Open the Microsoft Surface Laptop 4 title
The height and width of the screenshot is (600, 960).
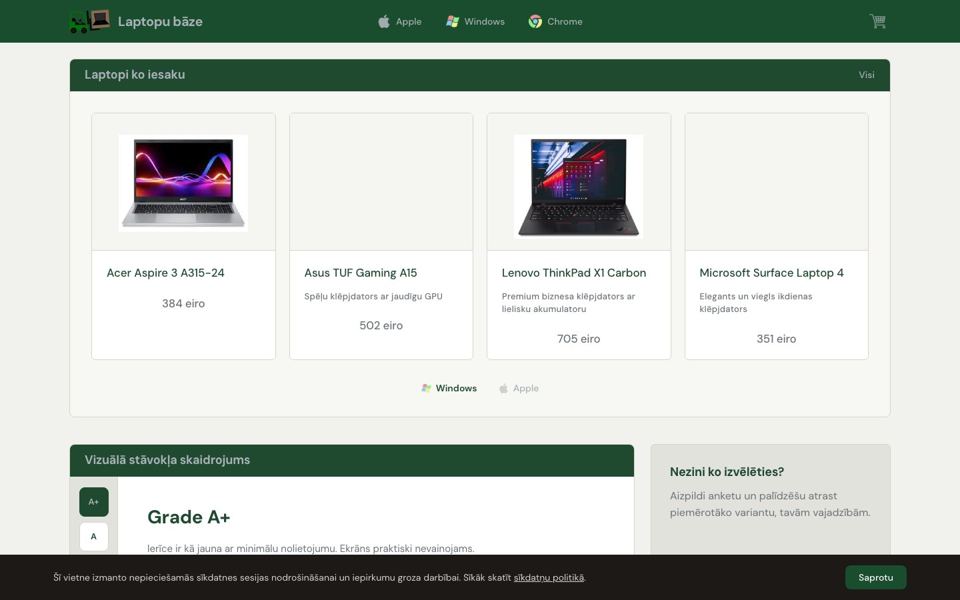(771, 273)
